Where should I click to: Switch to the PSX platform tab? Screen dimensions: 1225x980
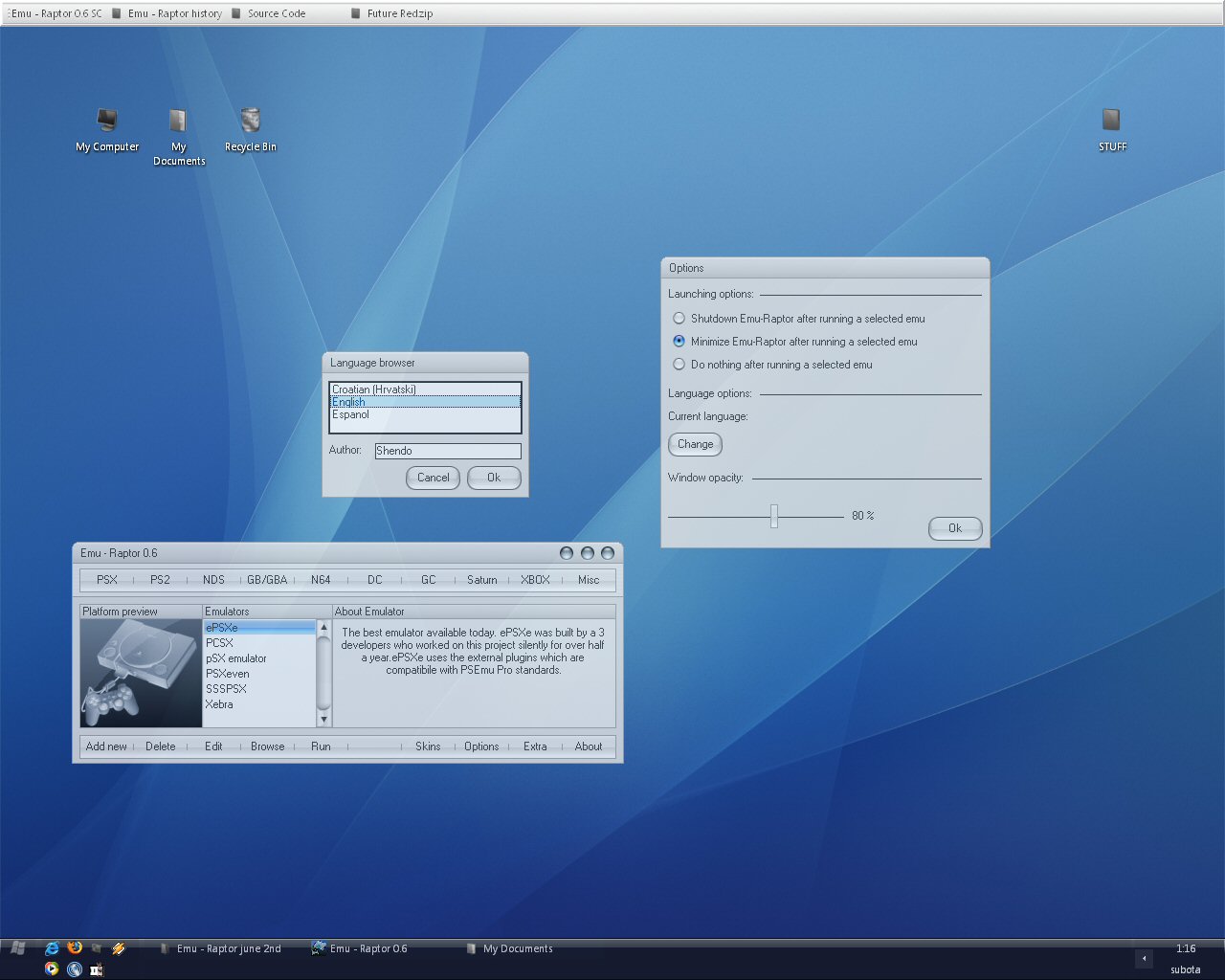click(107, 580)
